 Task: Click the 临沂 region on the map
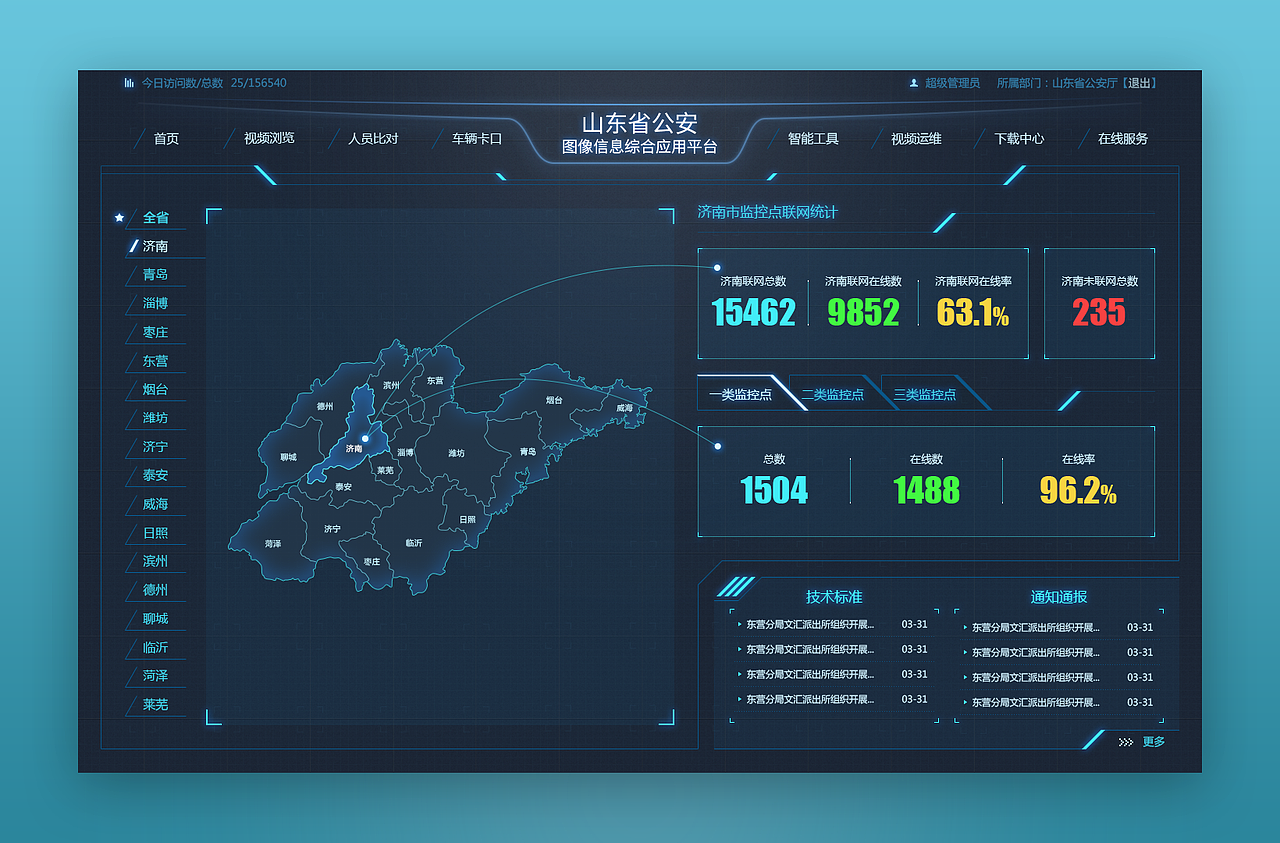[x=413, y=543]
